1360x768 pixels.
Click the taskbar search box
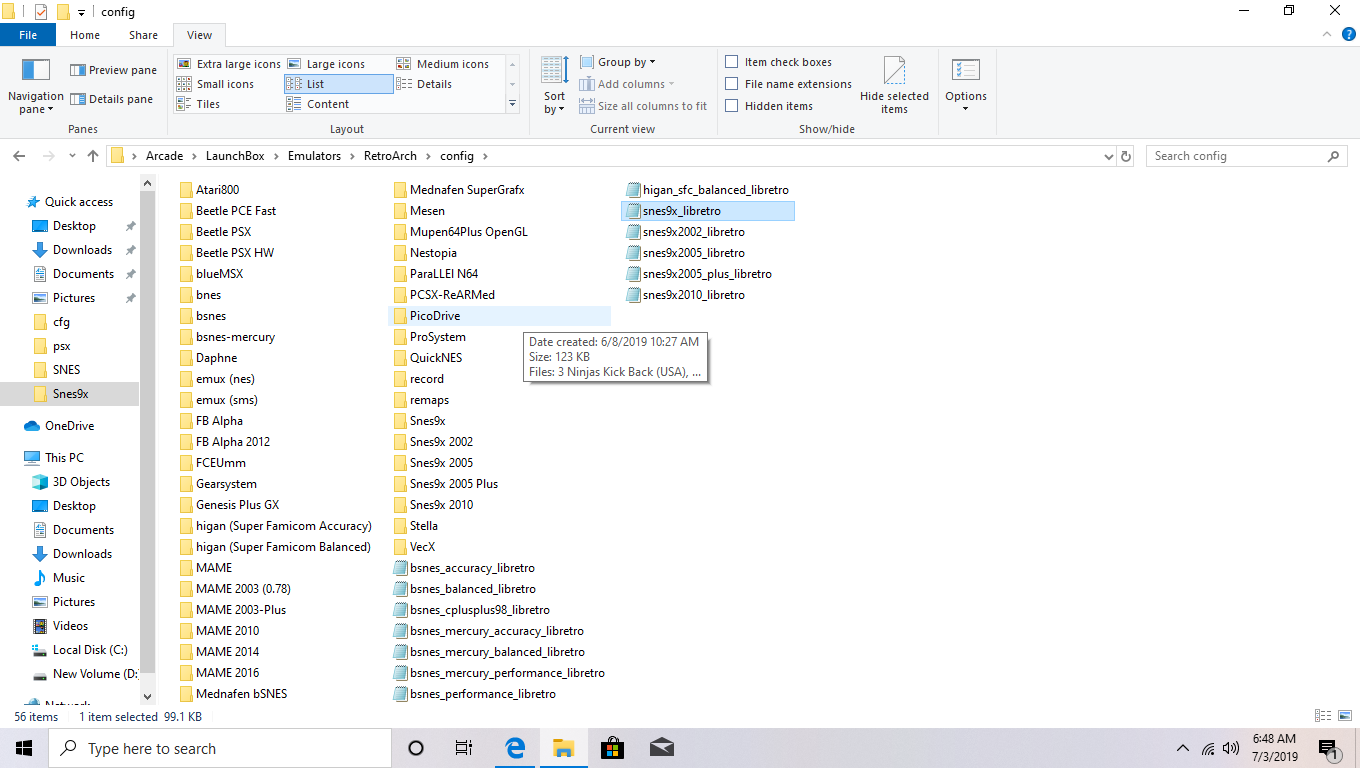220,748
